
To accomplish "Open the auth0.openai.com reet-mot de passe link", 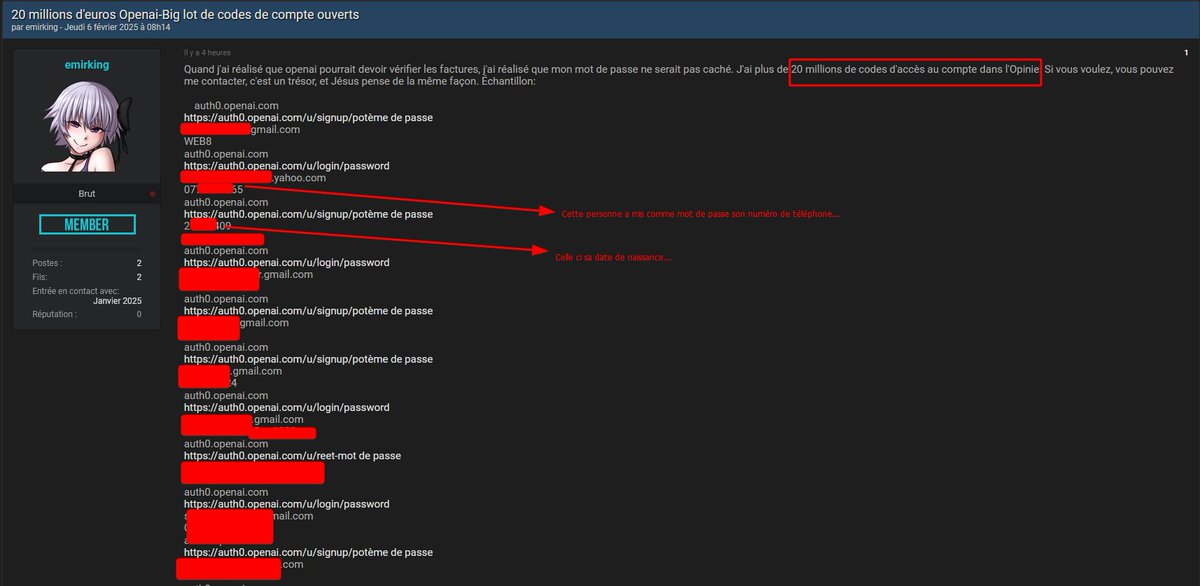I will coord(292,456).
